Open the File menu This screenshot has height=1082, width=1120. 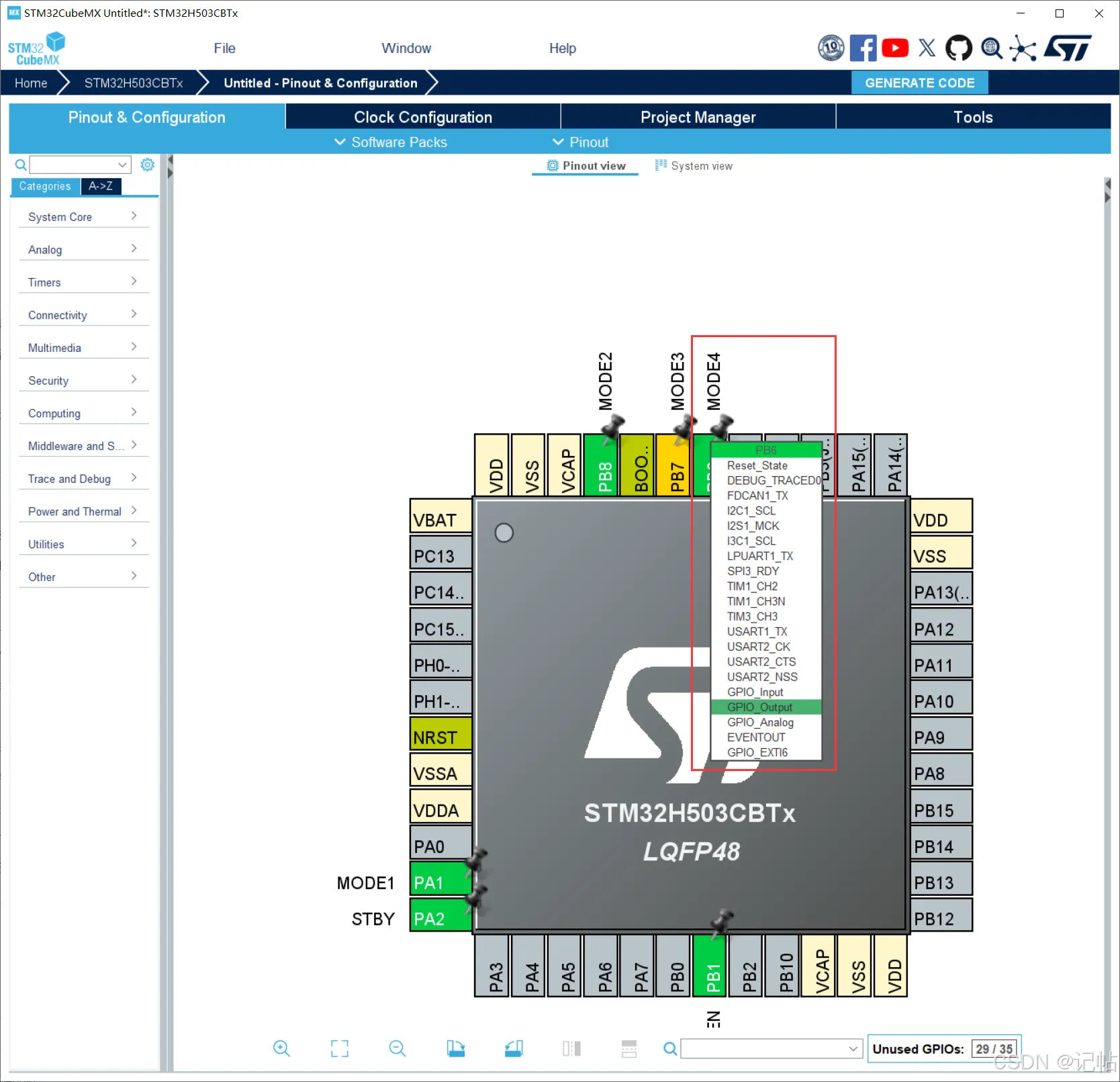coord(224,48)
